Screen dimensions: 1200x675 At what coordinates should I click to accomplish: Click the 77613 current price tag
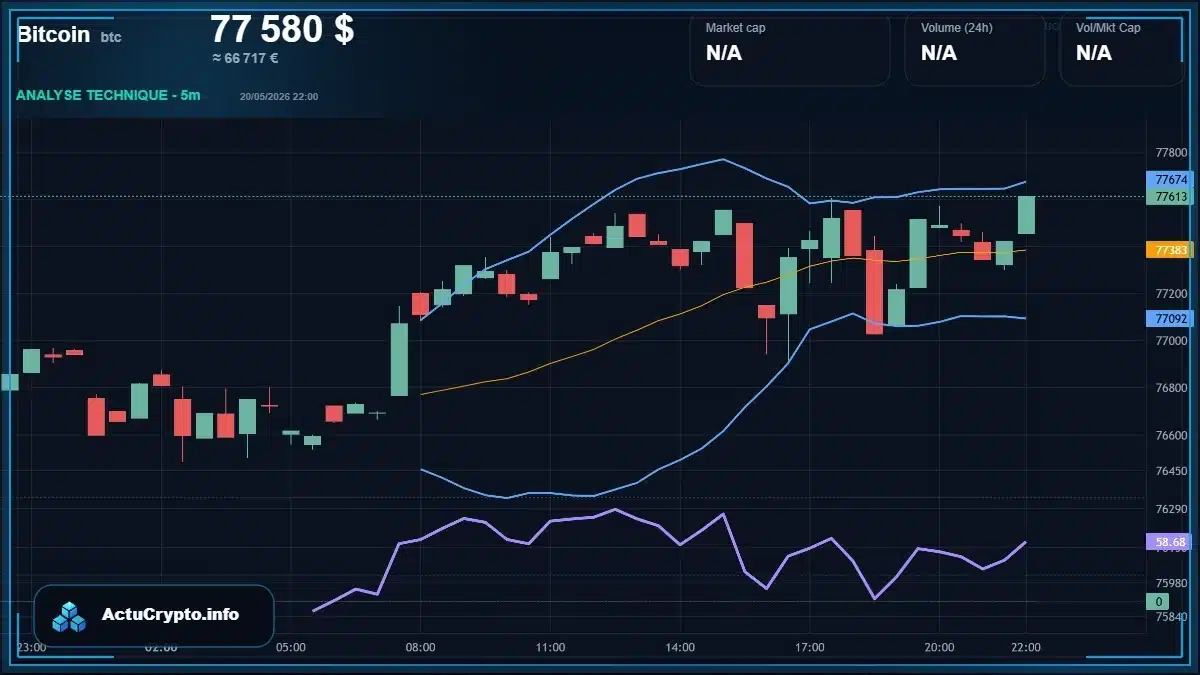[x=1170, y=197]
